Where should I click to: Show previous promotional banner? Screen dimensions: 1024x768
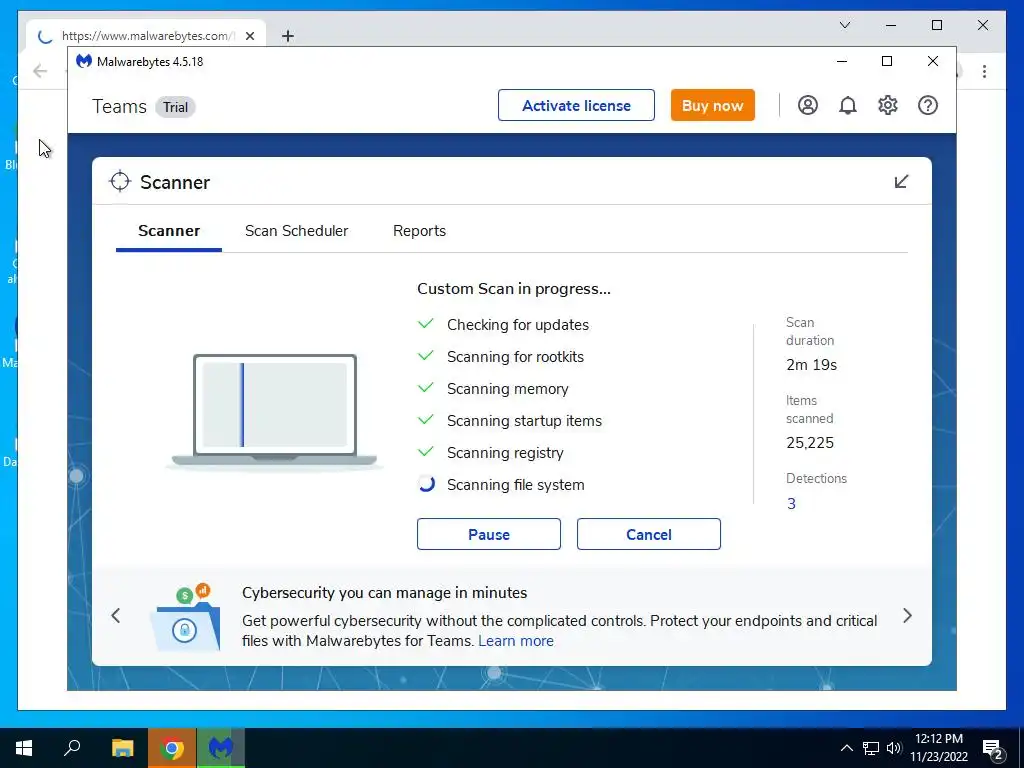[116, 616]
